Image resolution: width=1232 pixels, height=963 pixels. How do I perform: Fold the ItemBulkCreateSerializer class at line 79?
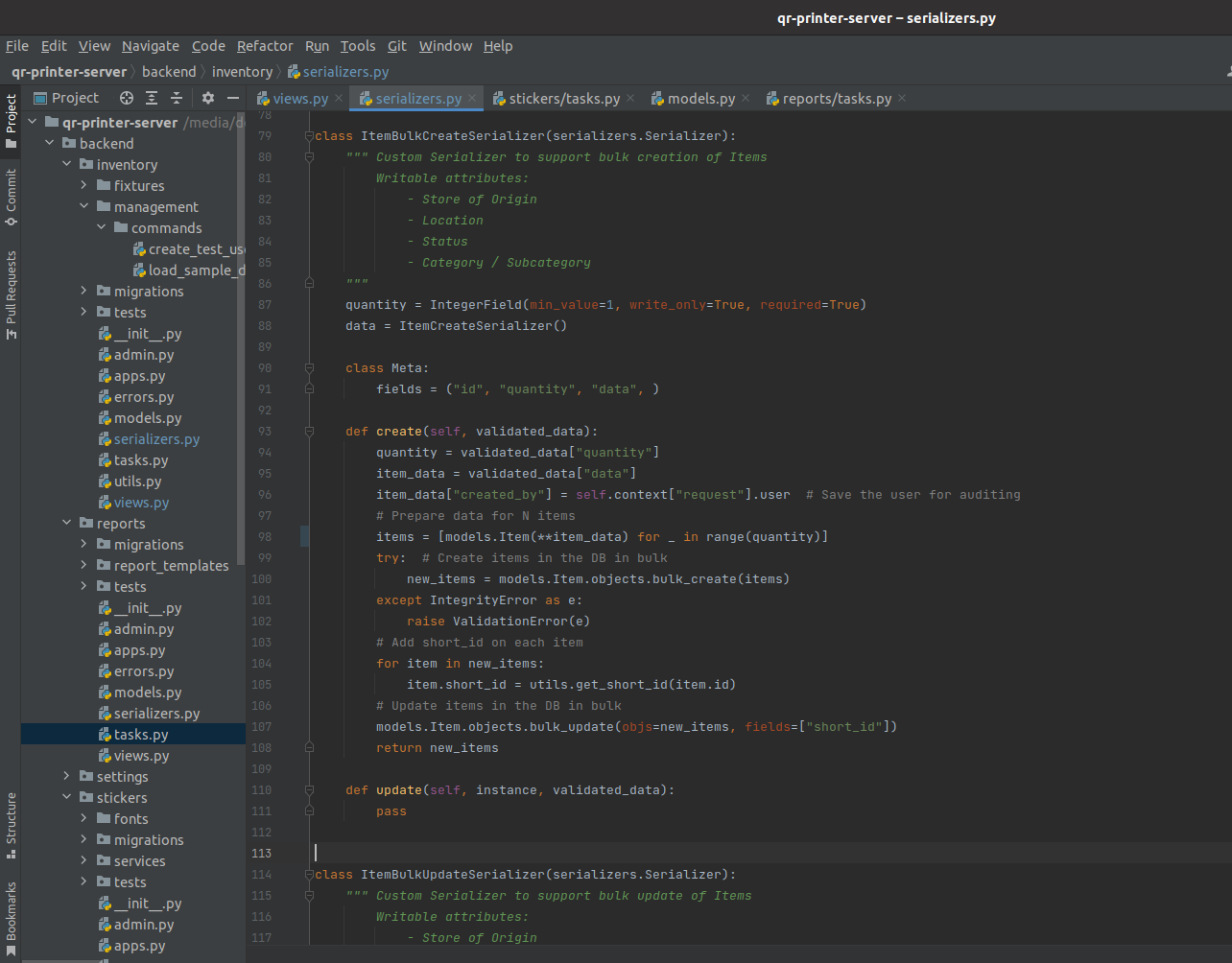[309, 136]
